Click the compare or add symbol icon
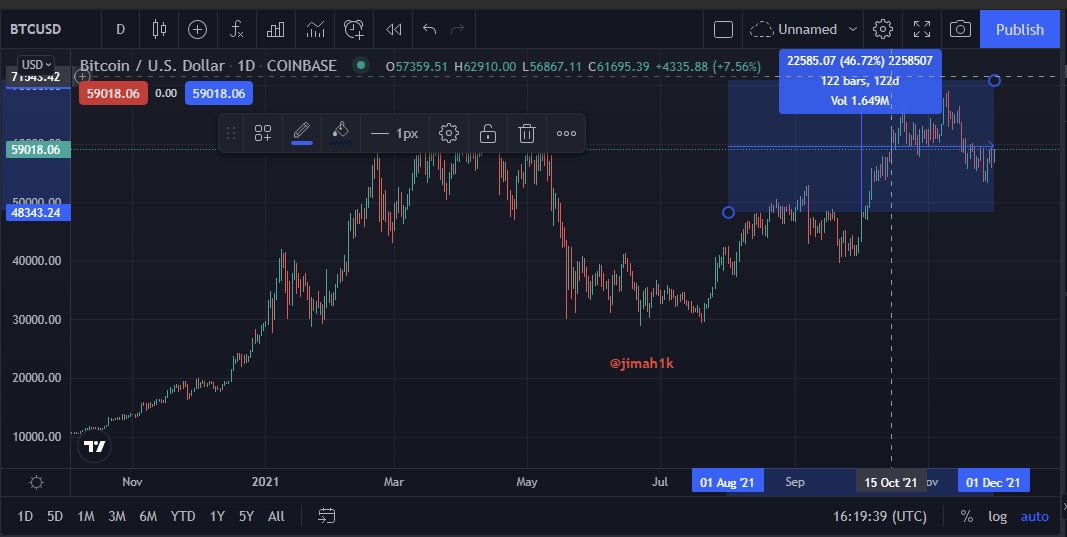Image resolution: width=1067 pixels, height=537 pixels. tap(197, 29)
